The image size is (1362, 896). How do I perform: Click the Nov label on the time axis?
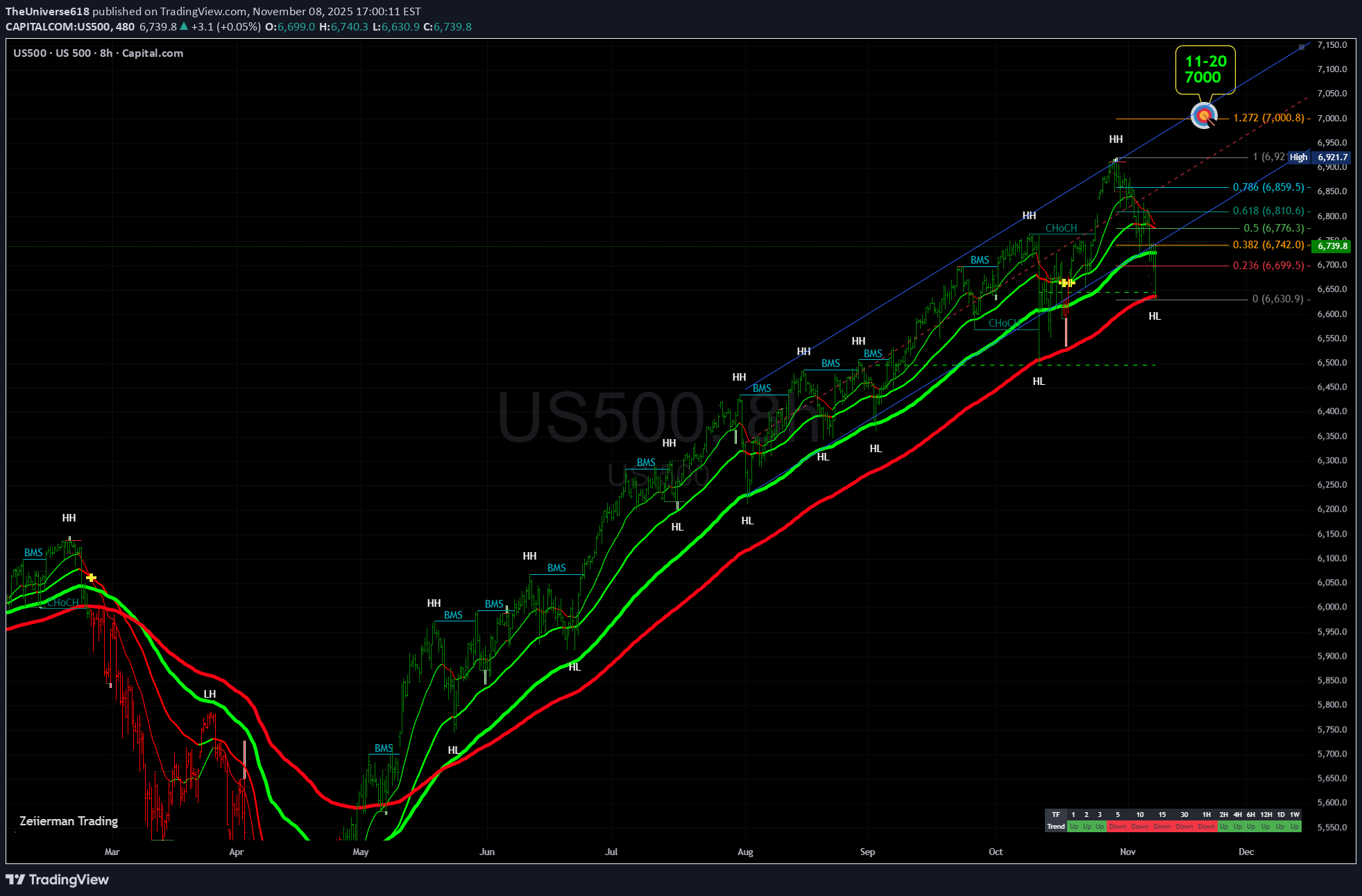click(x=1127, y=852)
